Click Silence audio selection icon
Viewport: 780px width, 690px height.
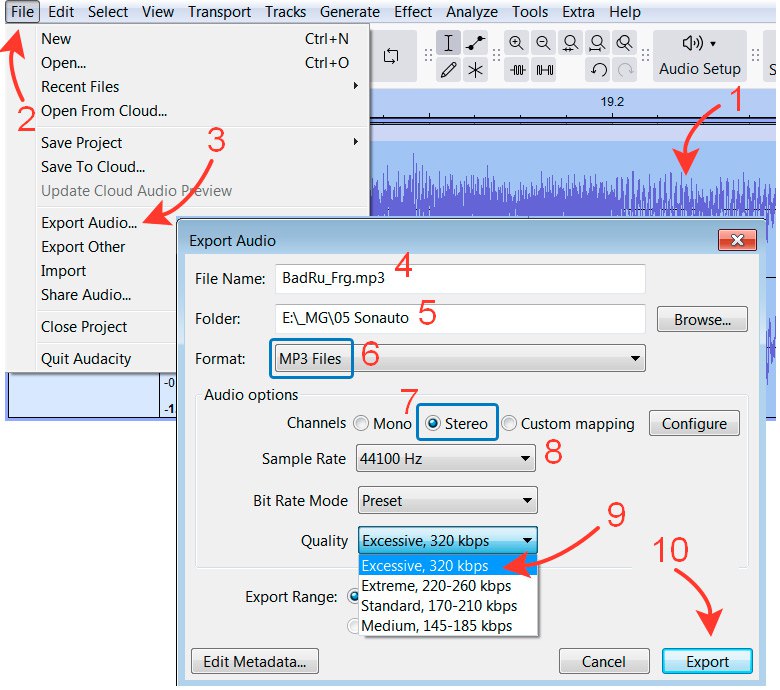[x=545, y=70]
